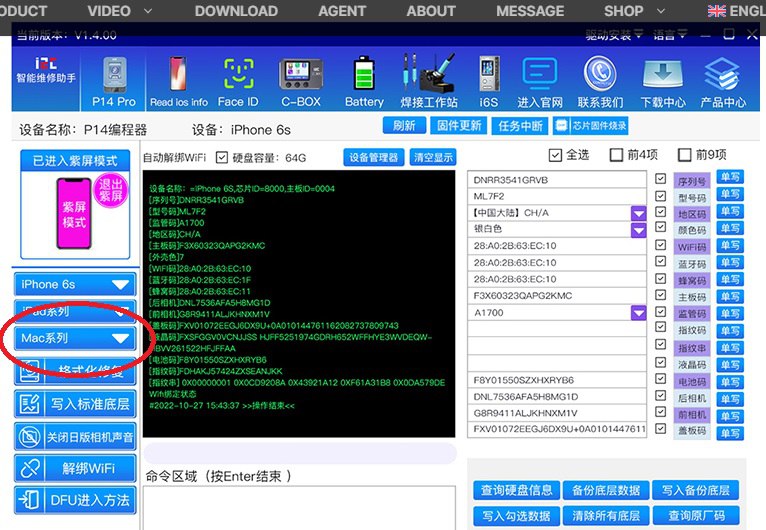Click the 备份底层数据 button
This screenshot has width=766, height=530.
606,490
